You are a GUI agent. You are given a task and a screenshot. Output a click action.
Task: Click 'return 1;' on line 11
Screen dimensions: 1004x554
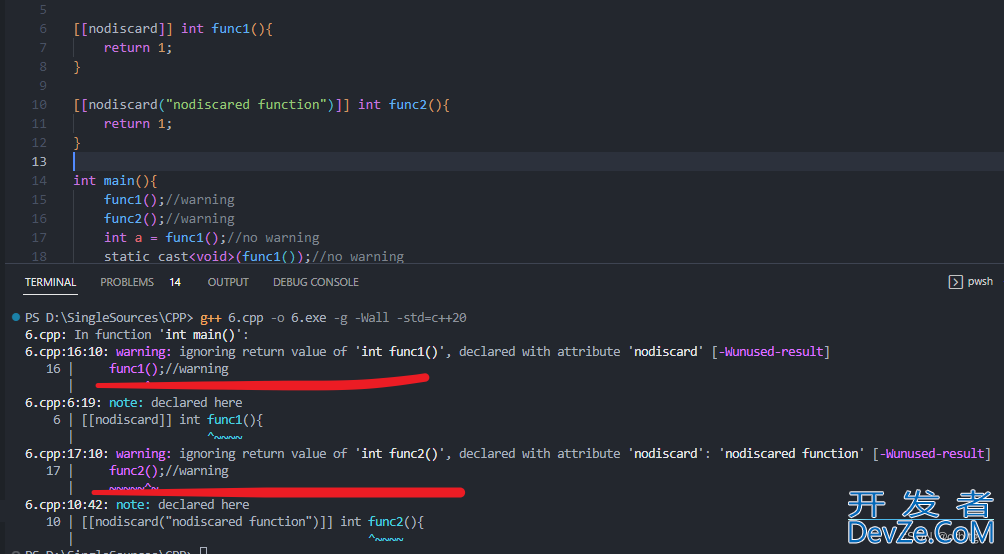tap(138, 124)
